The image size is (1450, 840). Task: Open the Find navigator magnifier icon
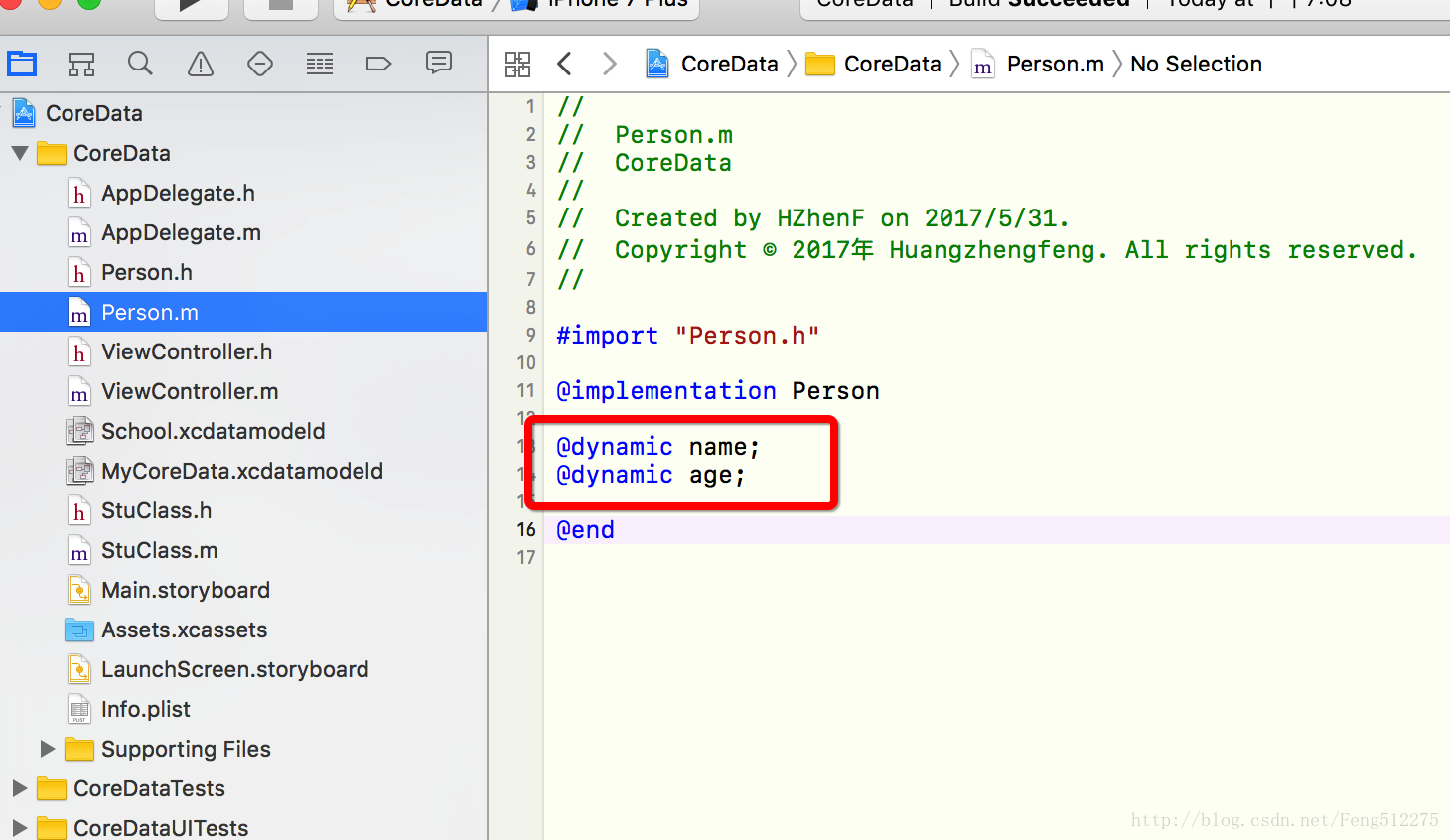click(x=140, y=64)
